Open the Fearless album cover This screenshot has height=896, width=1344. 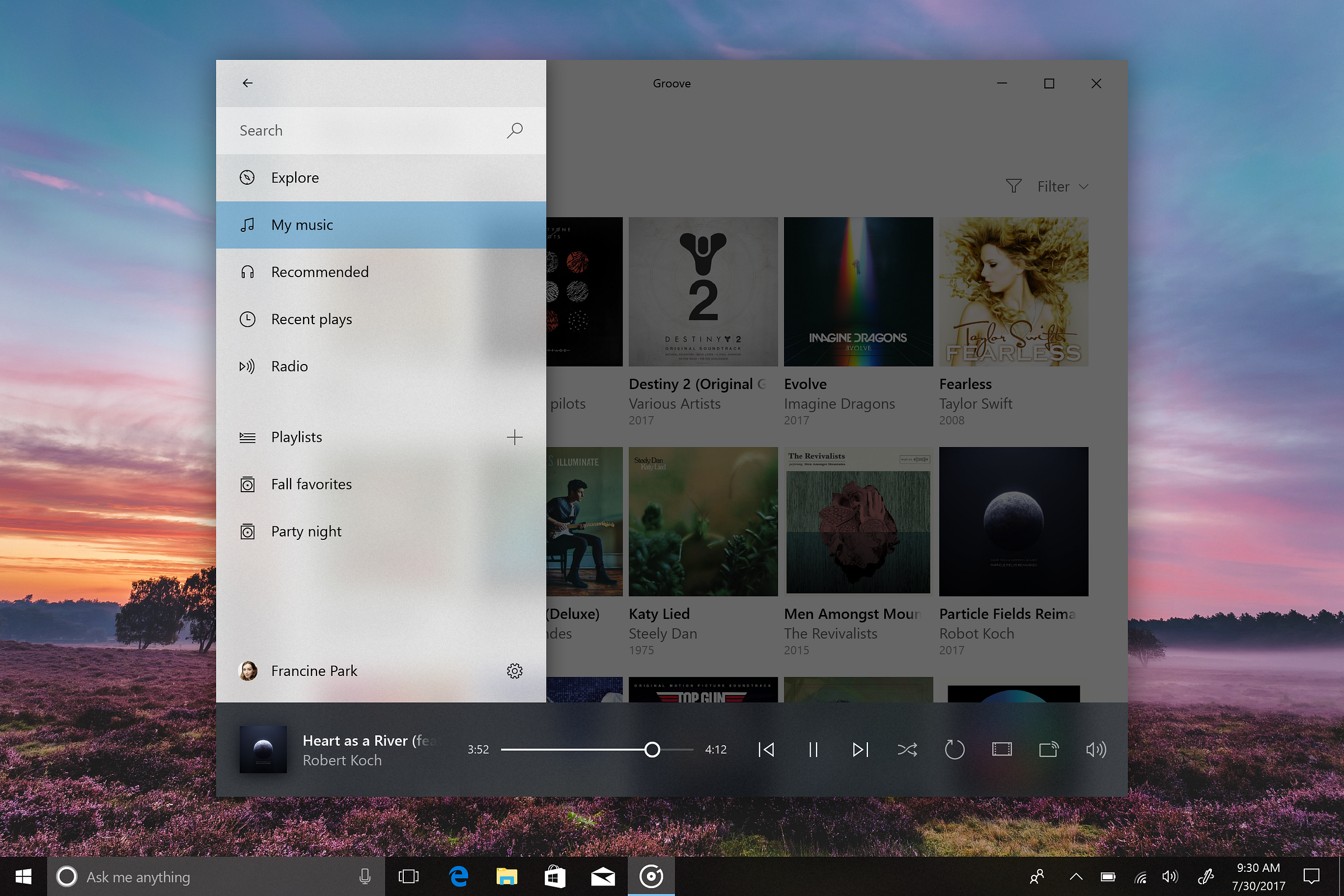(x=1013, y=291)
